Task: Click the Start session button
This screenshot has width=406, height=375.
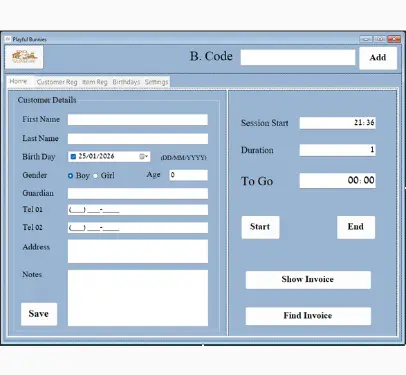Action: [x=260, y=227]
